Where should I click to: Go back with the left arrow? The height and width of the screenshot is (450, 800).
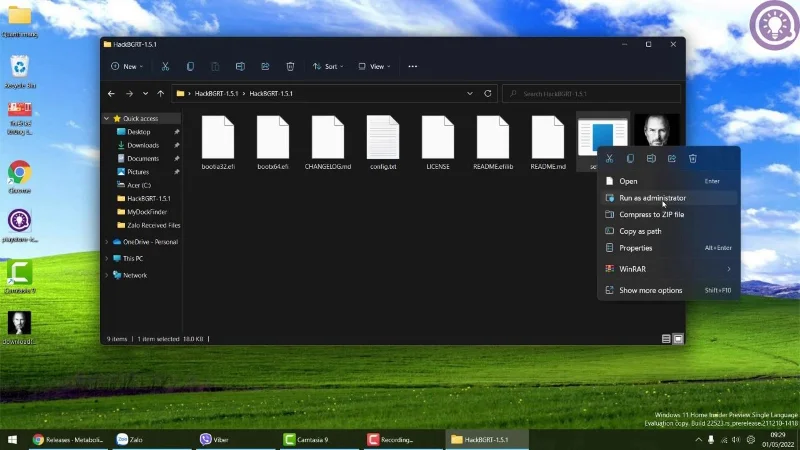111,94
